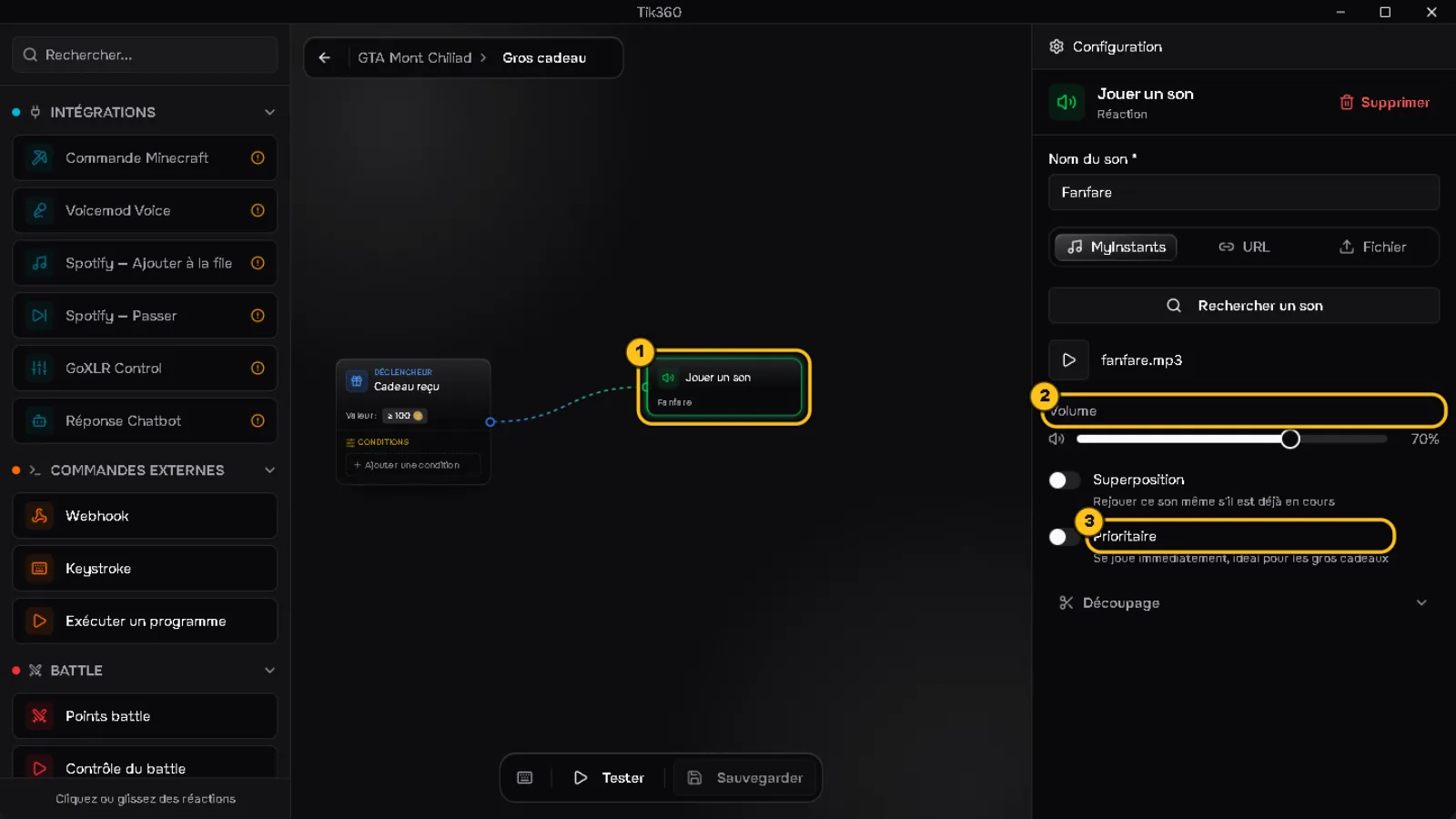Click the Webhook icon in Commandes externes
The height and width of the screenshot is (819, 1456).
pyautogui.click(x=39, y=516)
